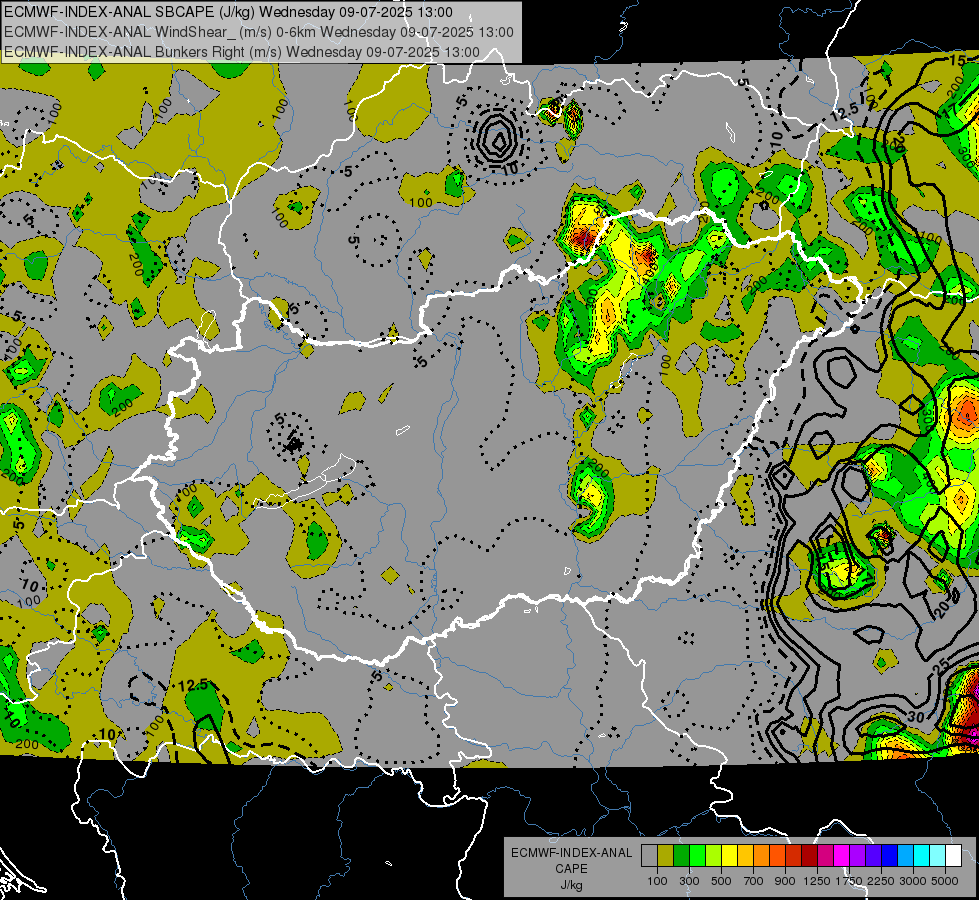Click the legend's 2250 tick label
Viewport: 979px width, 900px height.
881,881
